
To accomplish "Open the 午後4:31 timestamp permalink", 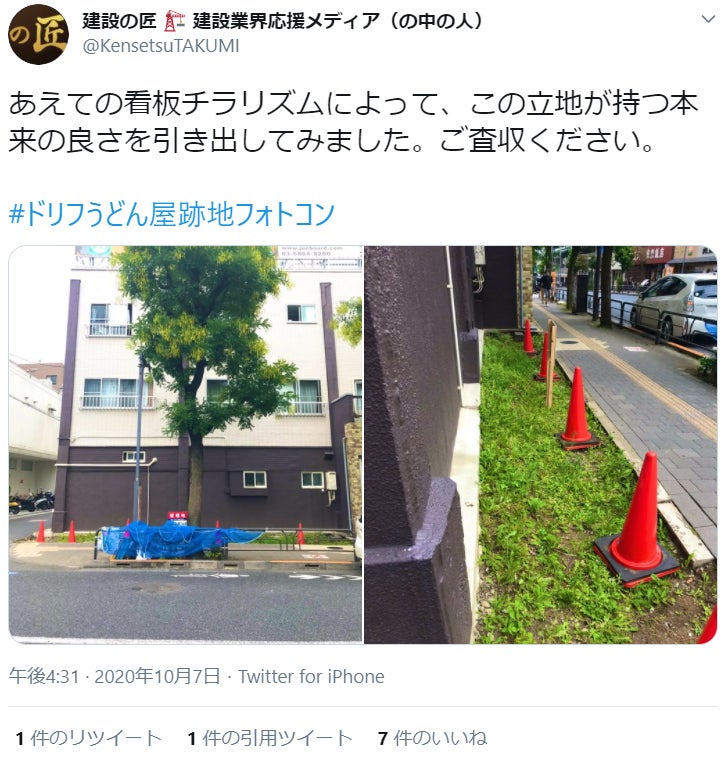I will click(44, 676).
